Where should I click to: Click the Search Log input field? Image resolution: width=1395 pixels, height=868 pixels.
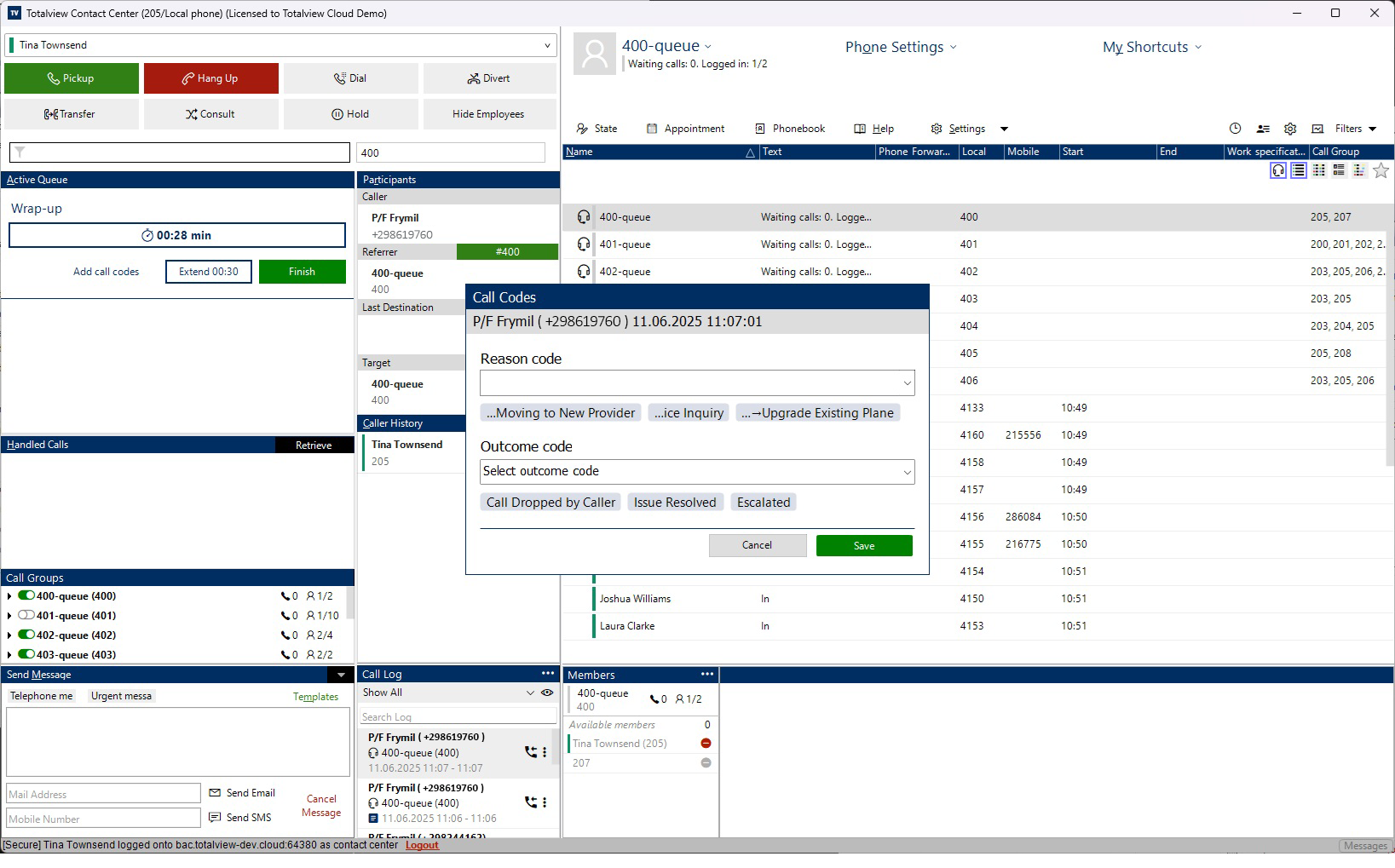click(458, 717)
